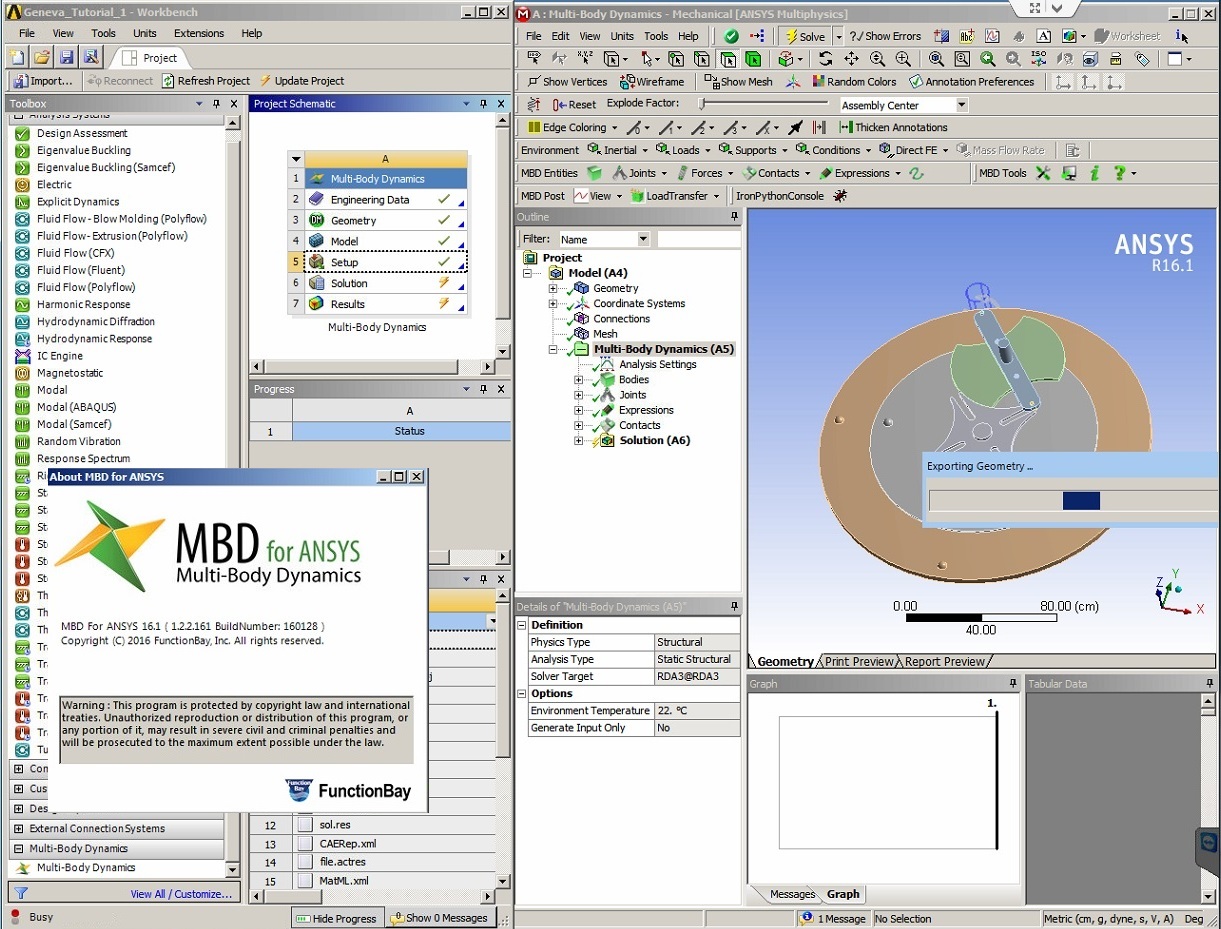Click the MBD Tools wrench settings icon
Viewport: 1221px width, 929px height.
click(1043, 173)
